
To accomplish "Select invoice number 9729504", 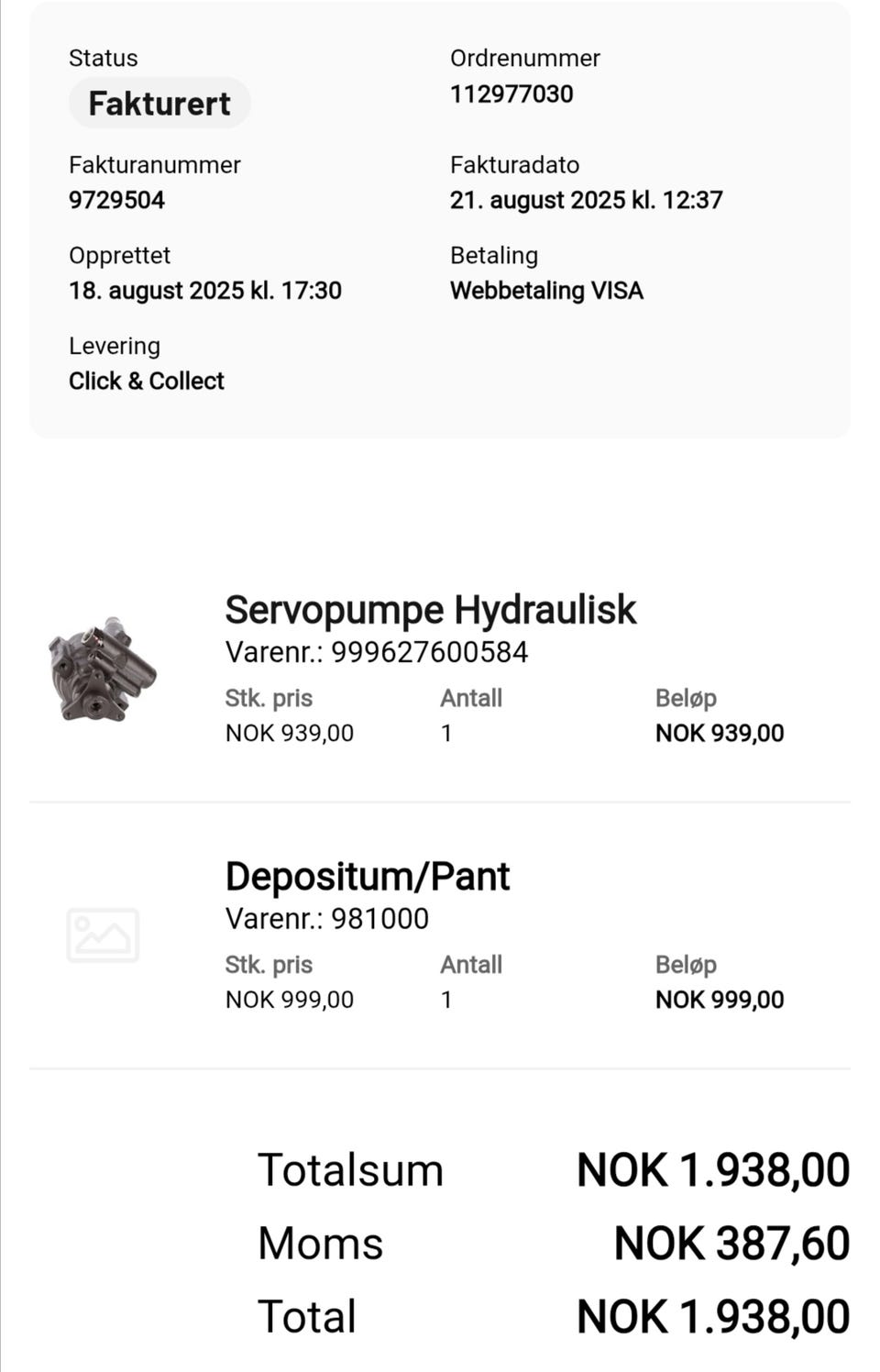I will tap(116, 200).
